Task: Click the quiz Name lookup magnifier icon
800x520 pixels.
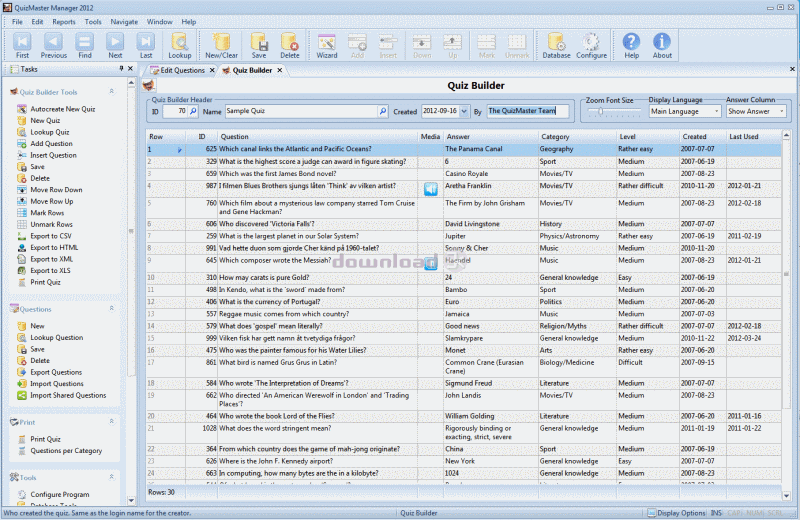Action: [383, 111]
